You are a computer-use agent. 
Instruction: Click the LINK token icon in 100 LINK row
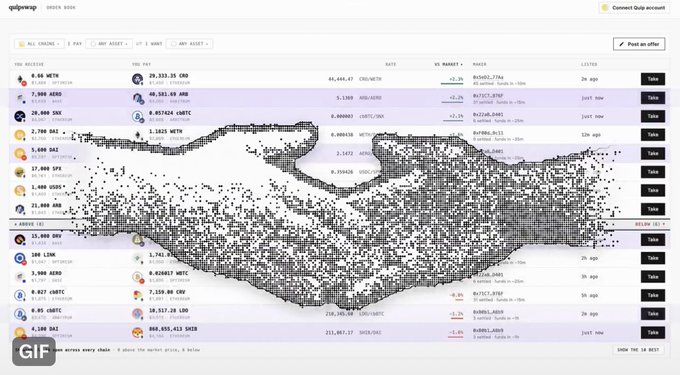pos(20,258)
